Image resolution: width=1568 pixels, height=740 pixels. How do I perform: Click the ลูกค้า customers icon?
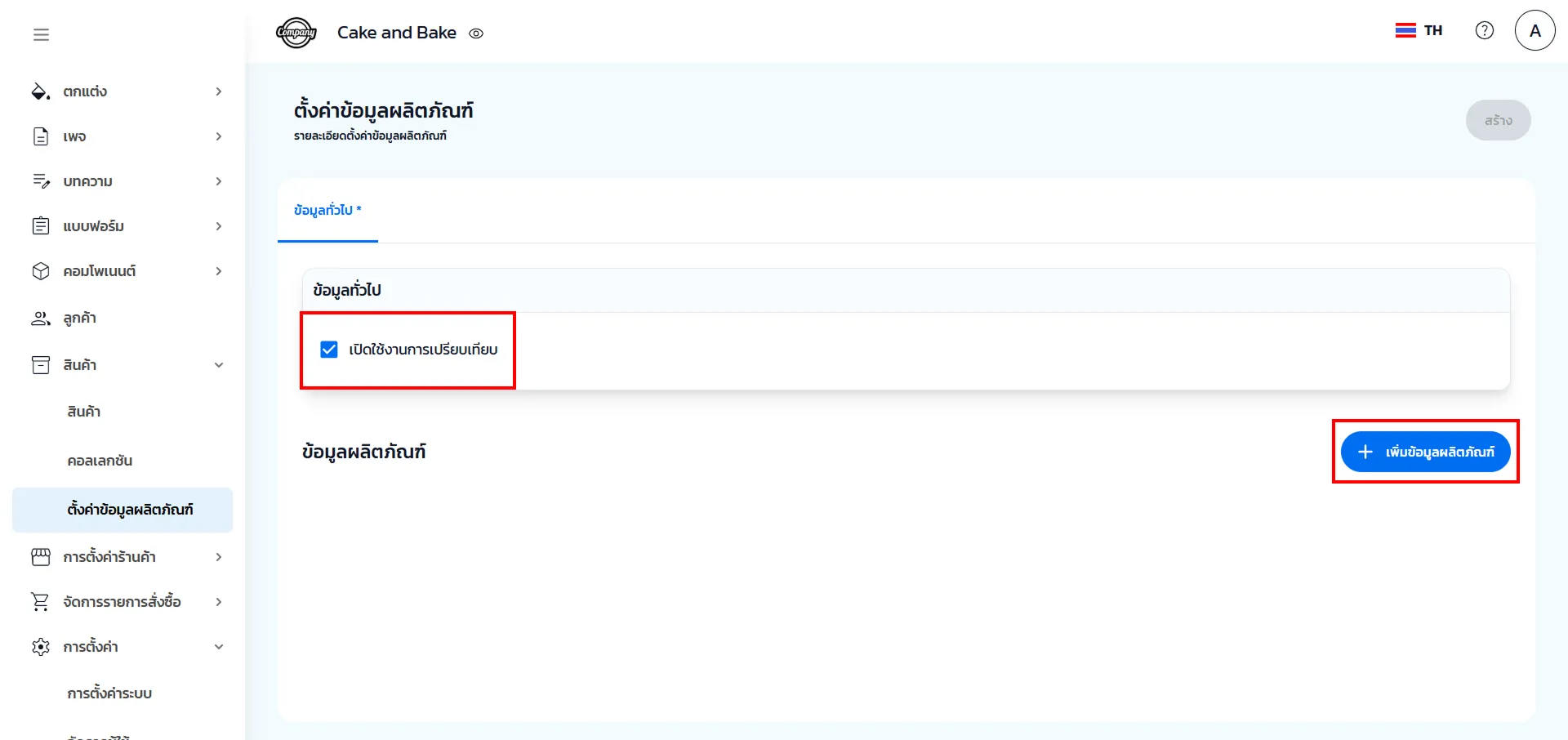point(40,319)
